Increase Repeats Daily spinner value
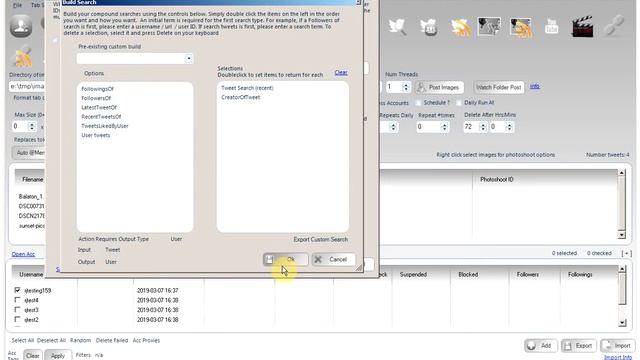 pyautogui.click(x=393, y=124)
